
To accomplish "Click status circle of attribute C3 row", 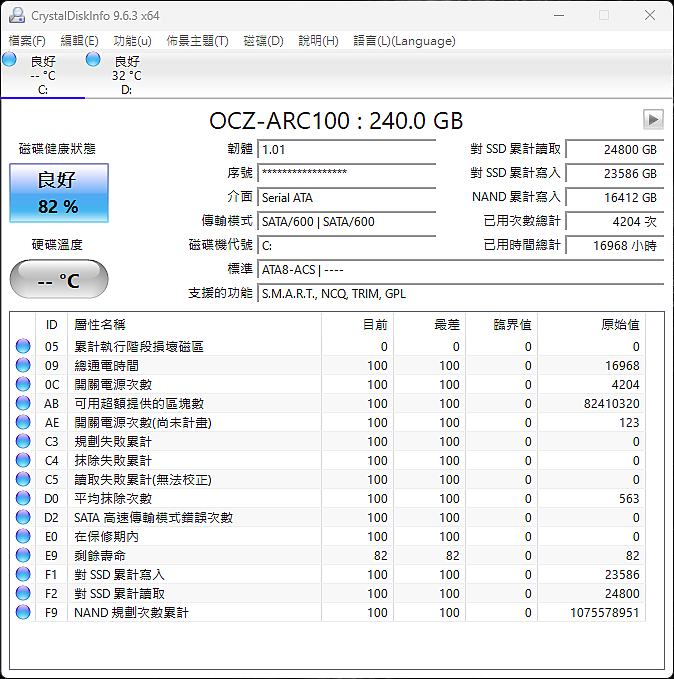I will [x=23, y=441].
